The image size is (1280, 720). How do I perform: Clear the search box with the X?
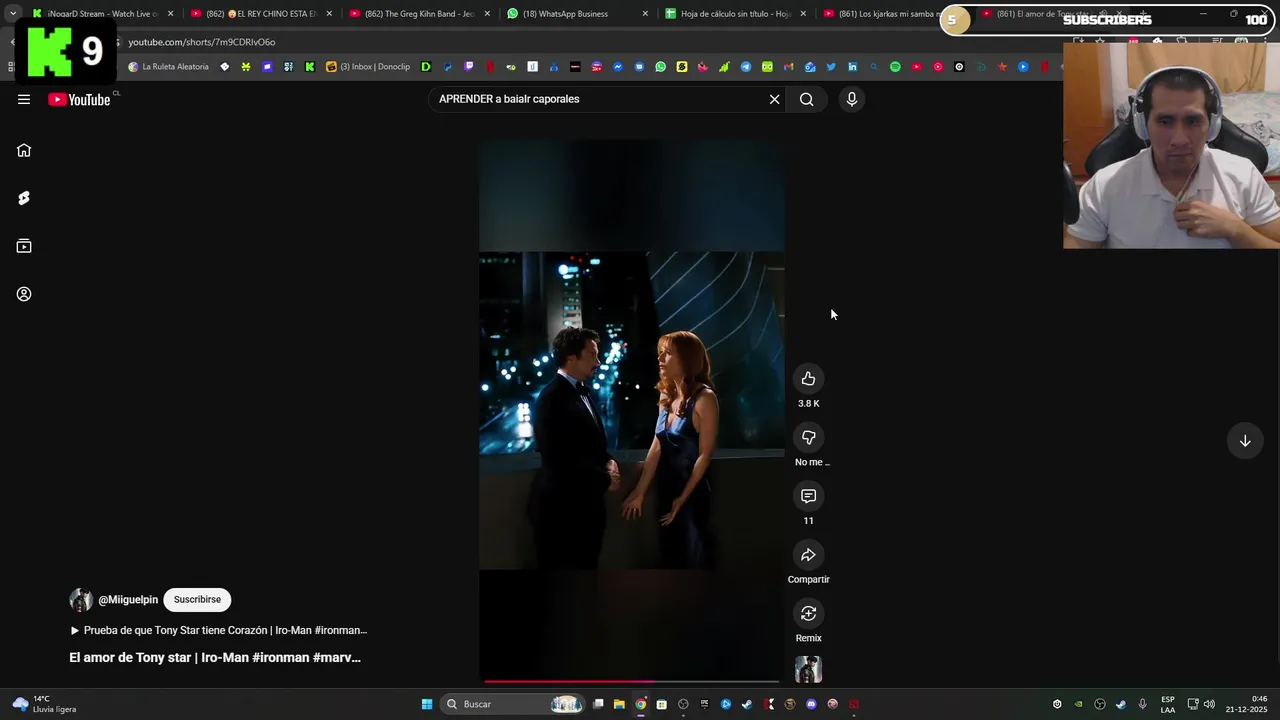(x=774, y=99)
